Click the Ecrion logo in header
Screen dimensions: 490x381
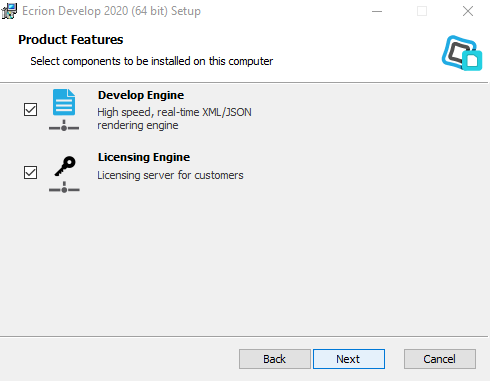tap(462, 53)
